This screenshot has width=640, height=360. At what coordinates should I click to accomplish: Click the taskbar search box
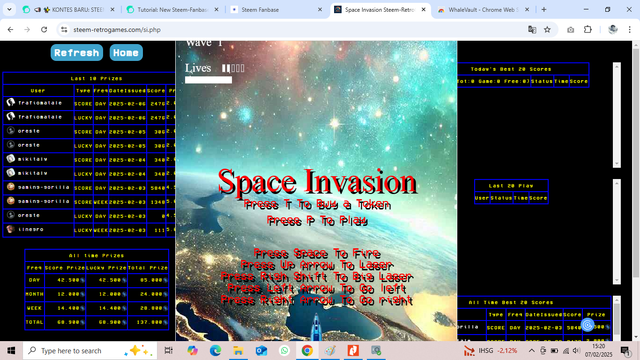click(90, 351)
